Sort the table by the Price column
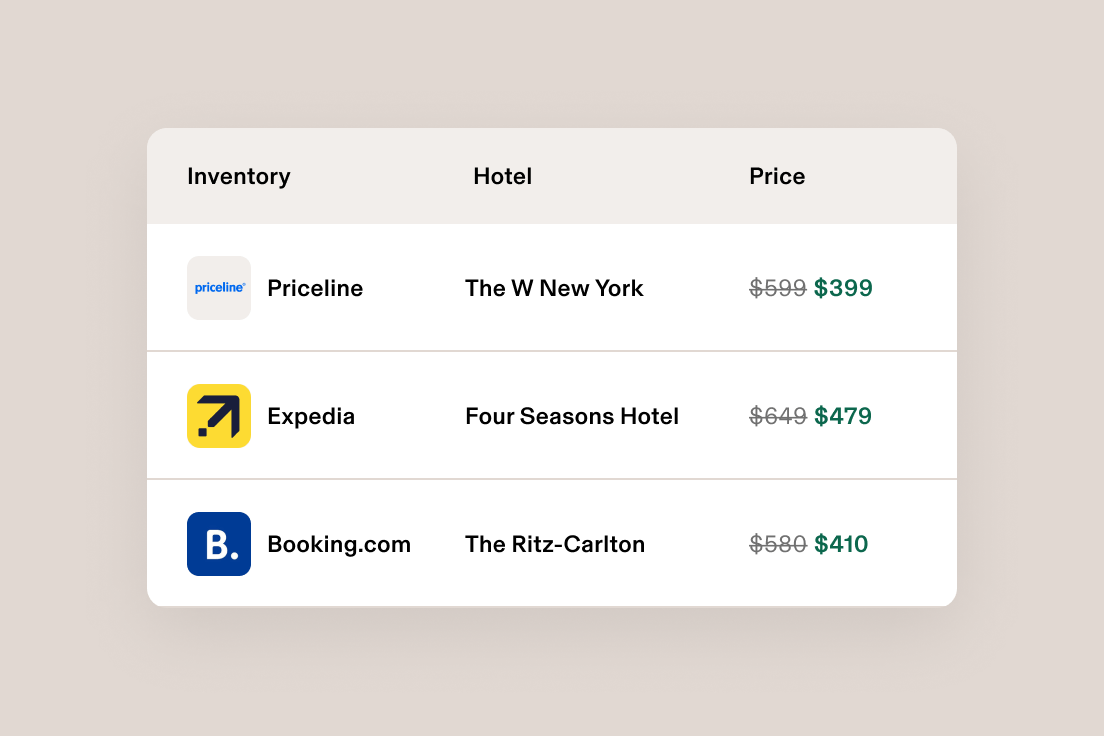 click(777, 176)
